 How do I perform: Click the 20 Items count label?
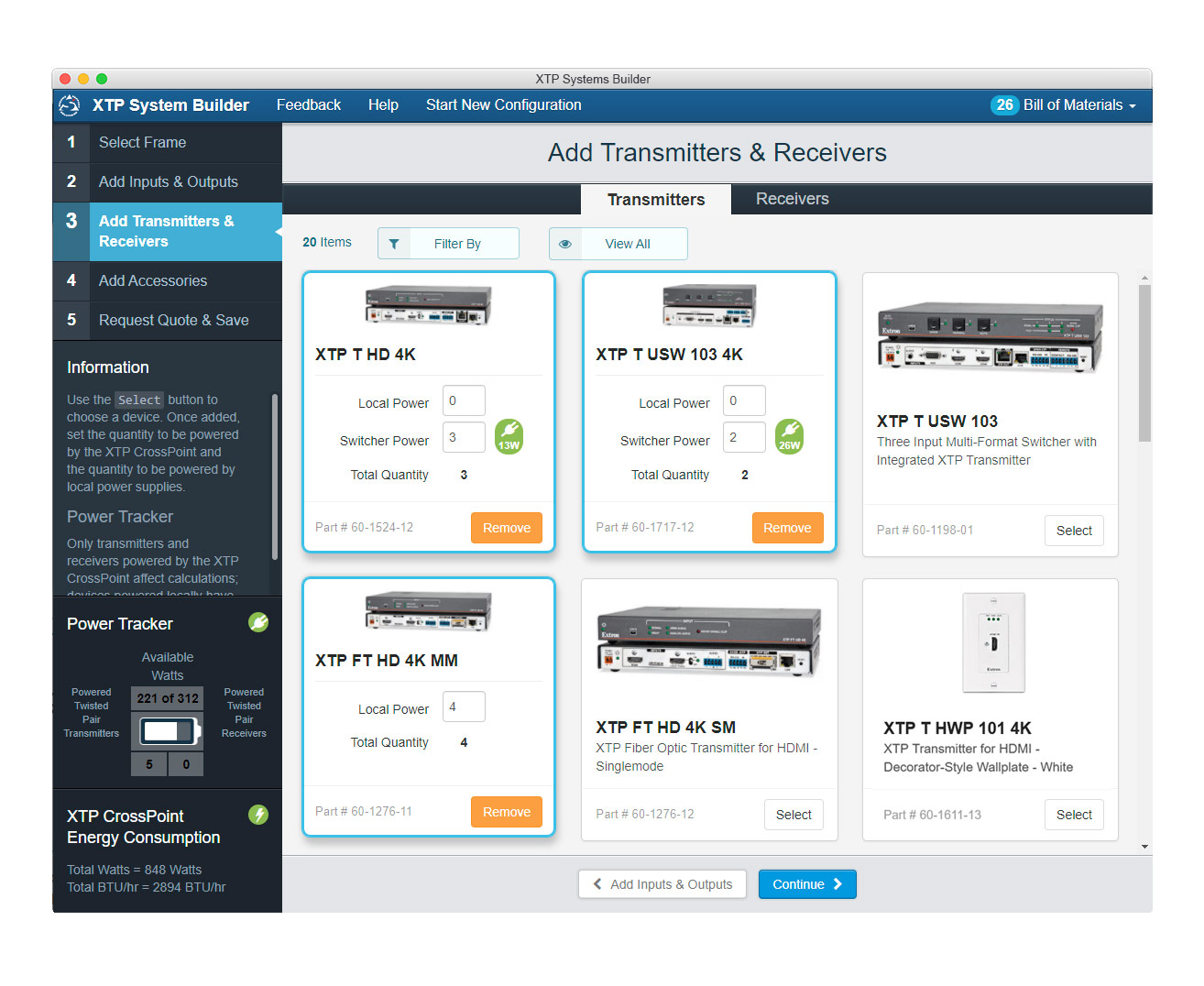[327, 242]
